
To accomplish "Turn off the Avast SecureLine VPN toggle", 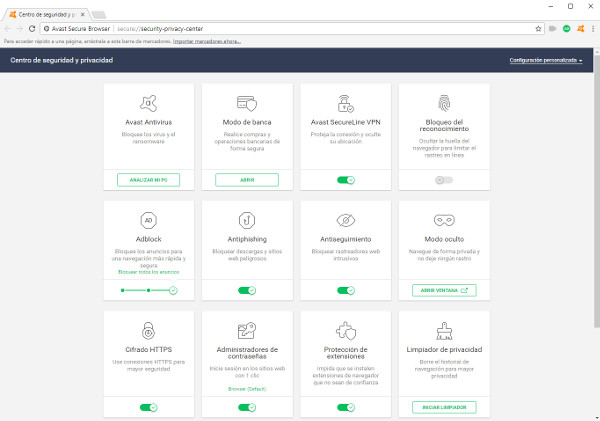I will (x=345, y=180).
